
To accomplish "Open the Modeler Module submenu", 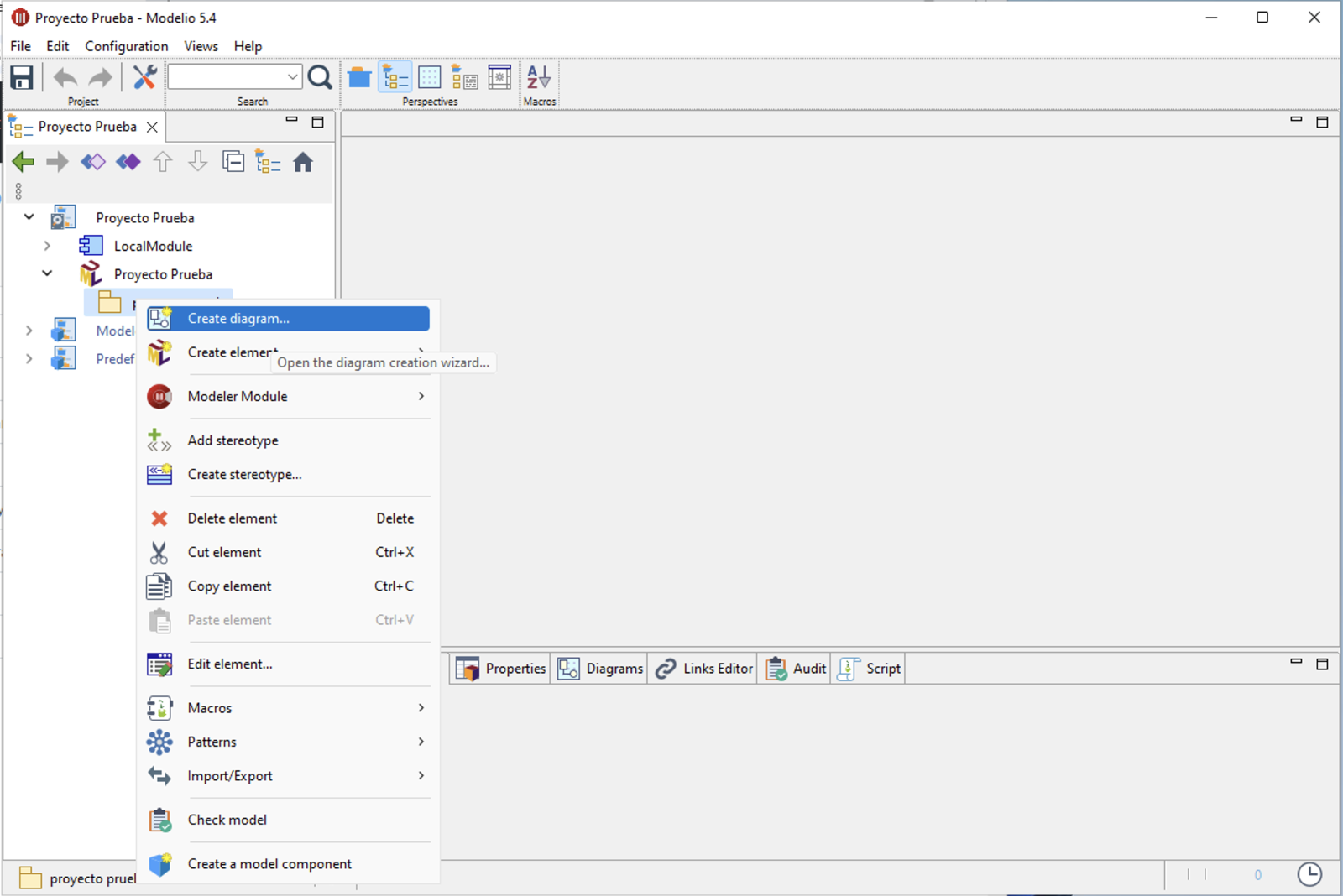I will [288, 396].
